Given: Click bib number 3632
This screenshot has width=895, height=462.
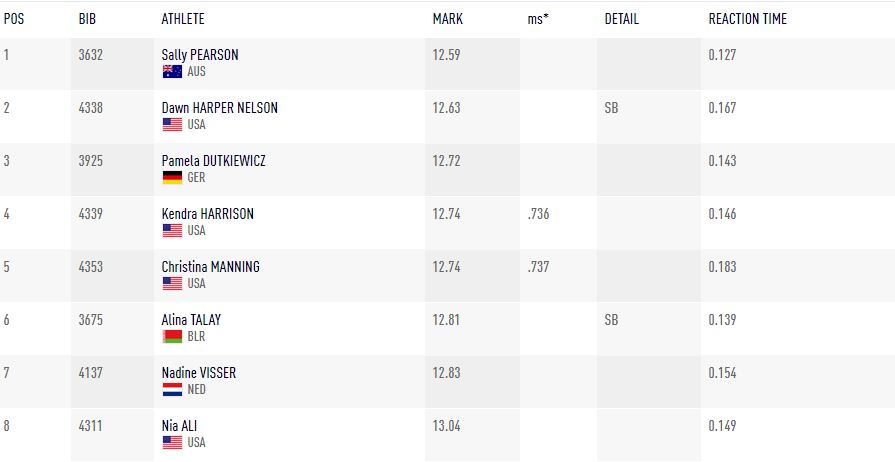Looking at the screenshot, I should coord(90,55).
